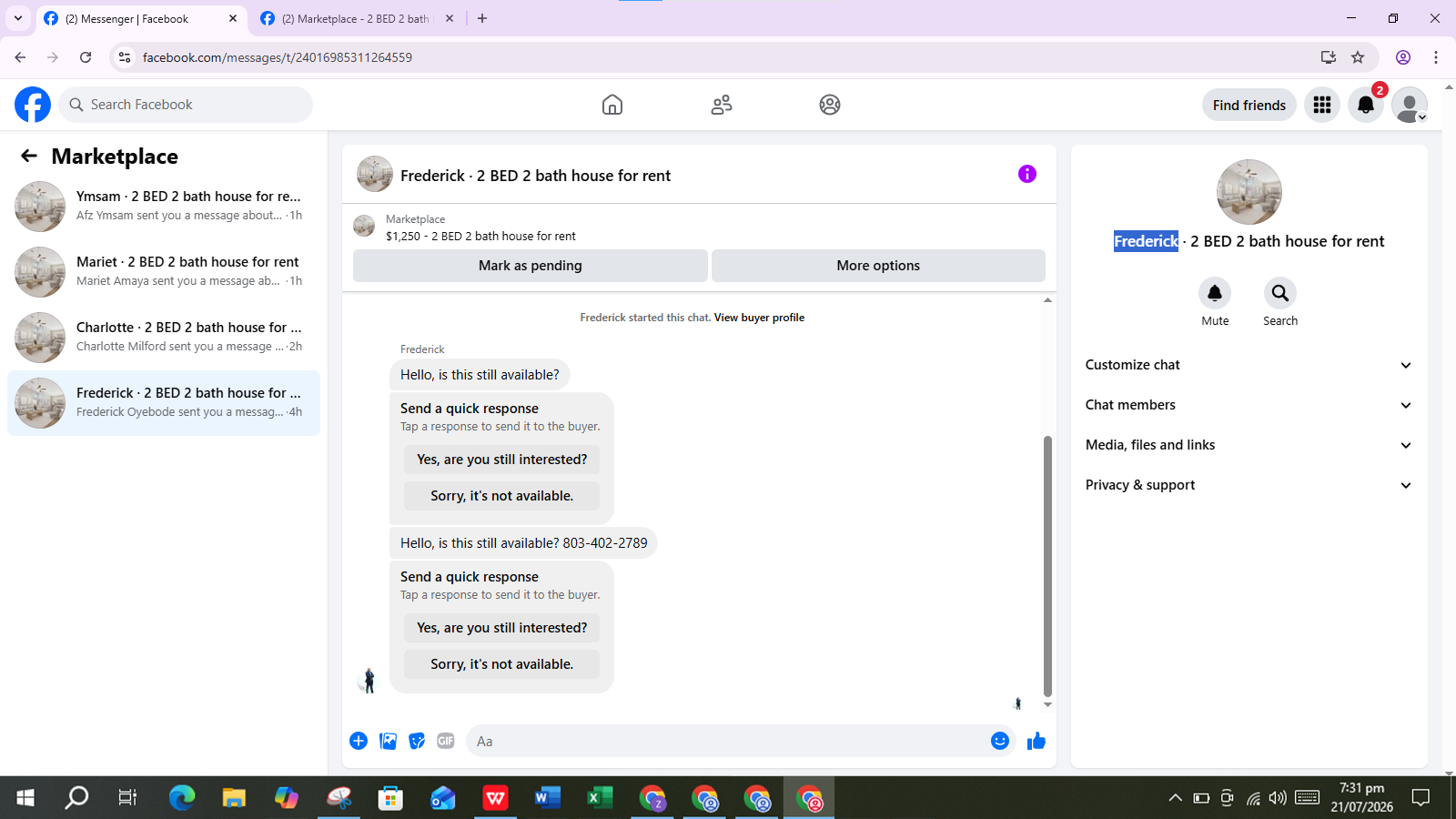Close the Marketplace browser tab
Viewport: 1456px width, 819px height.
450,18
